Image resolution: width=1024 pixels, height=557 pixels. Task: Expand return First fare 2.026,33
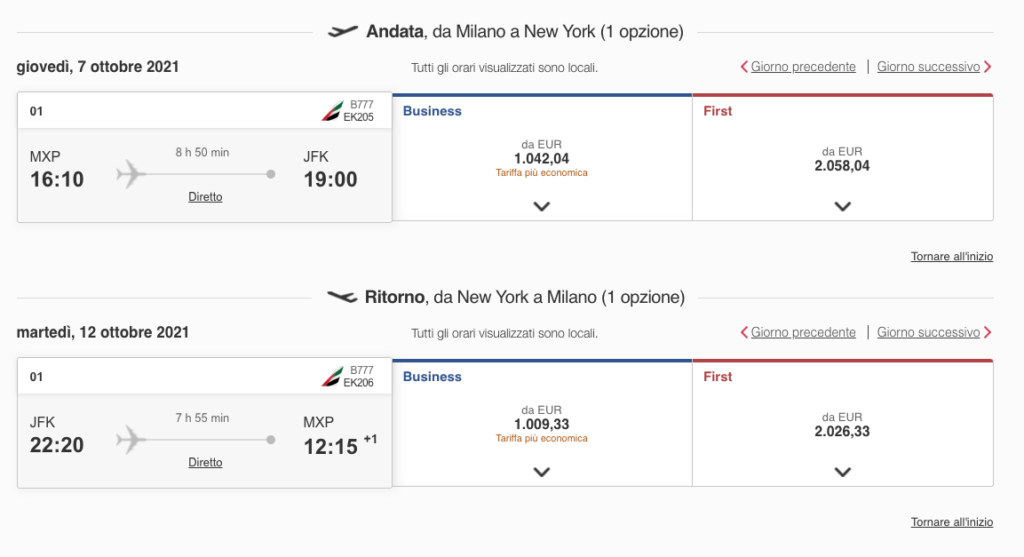pyautogui.click(x=842, y=472)
